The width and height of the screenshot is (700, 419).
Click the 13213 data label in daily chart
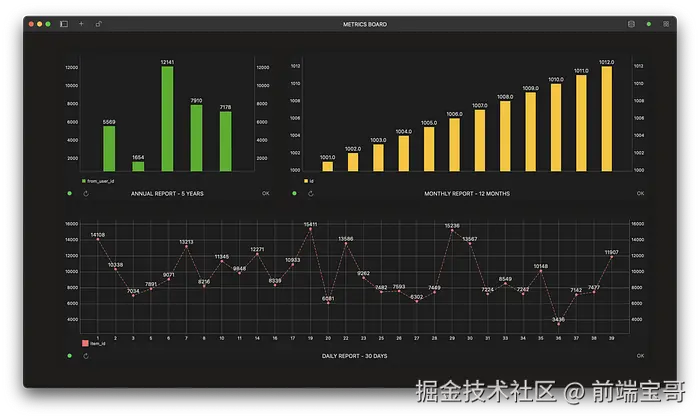point(186,242)
